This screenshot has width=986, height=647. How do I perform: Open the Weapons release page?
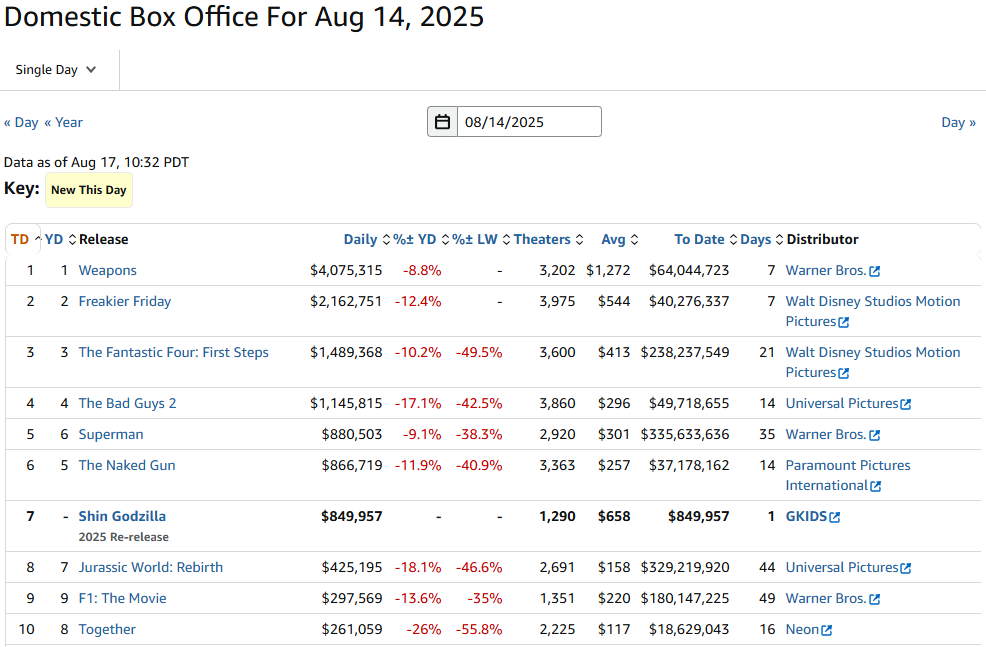tap(108, 270)
